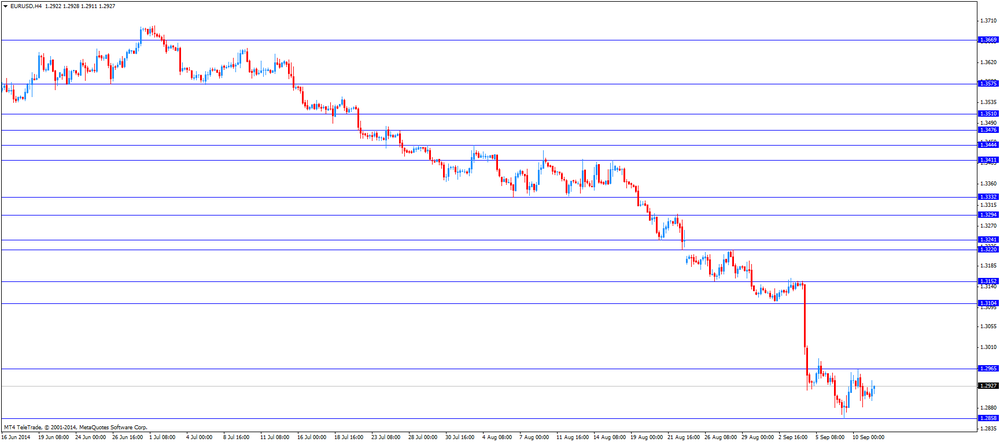
Task: Select the blue 1.3411 level label
Action: [988, 159]
